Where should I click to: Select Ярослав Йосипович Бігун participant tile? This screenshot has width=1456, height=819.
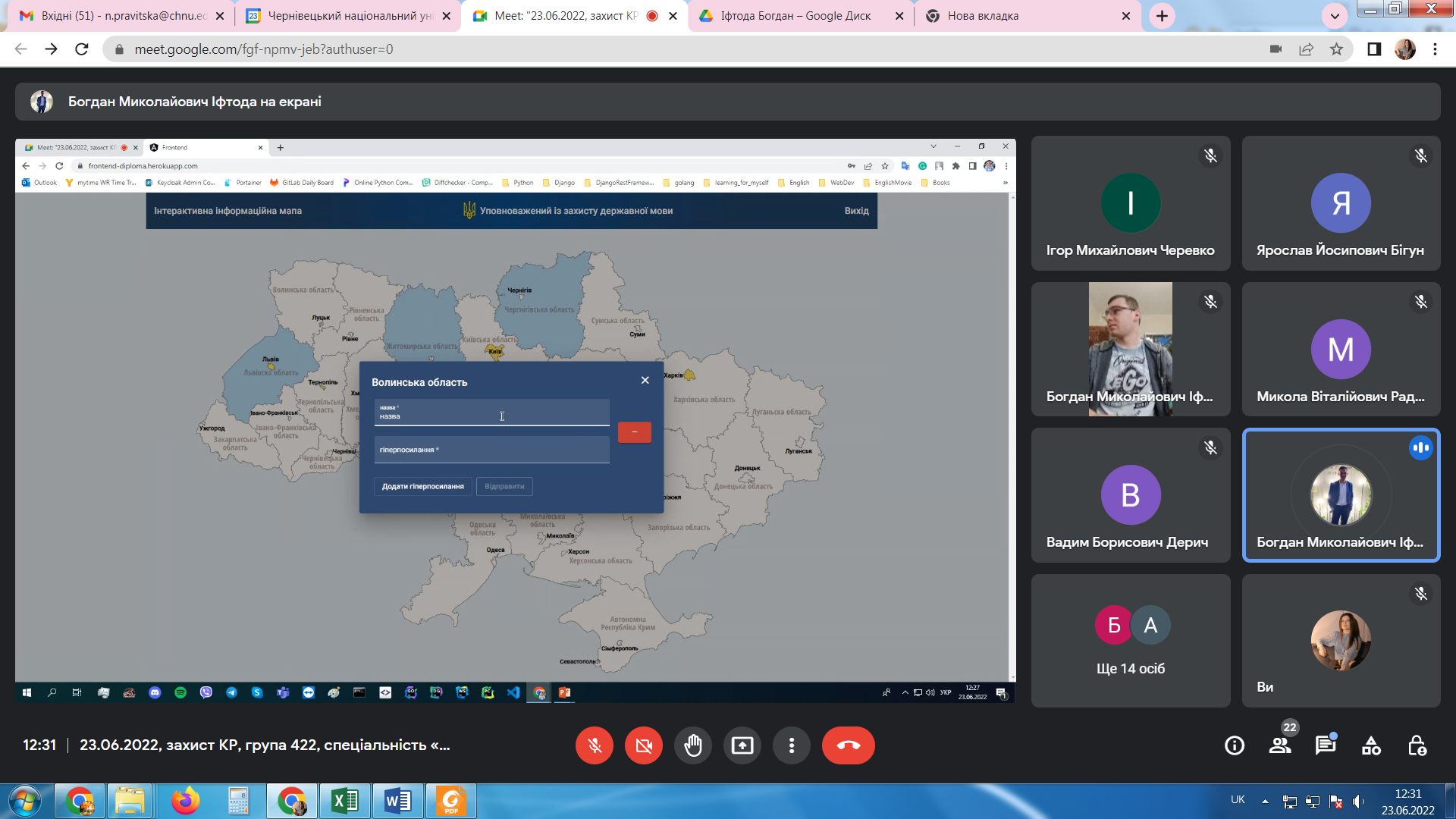click(1341, 203)
